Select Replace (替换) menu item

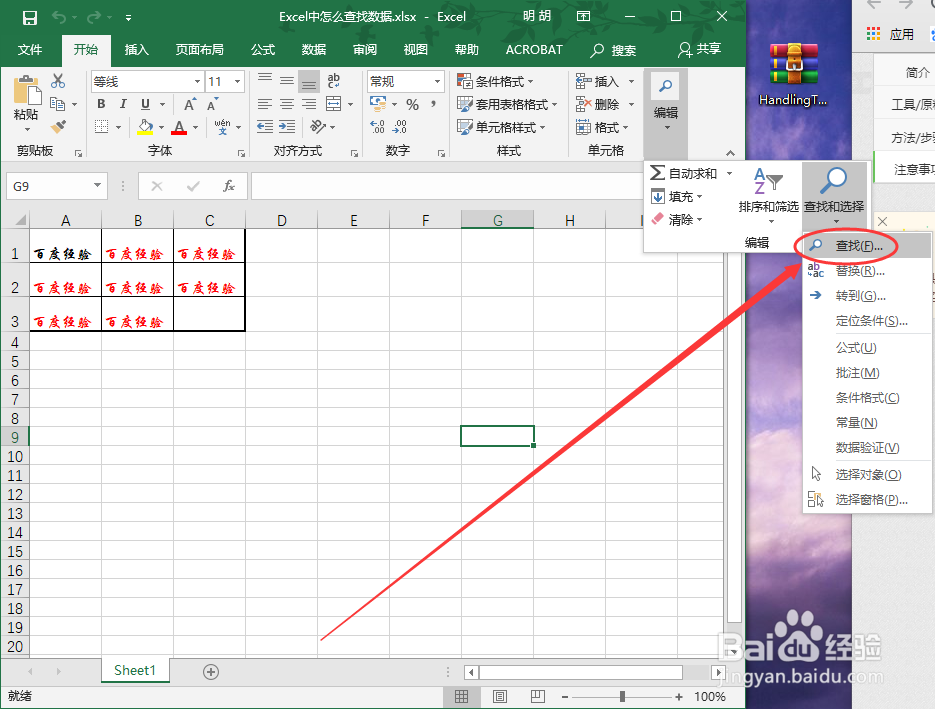[x=868, y=271]
